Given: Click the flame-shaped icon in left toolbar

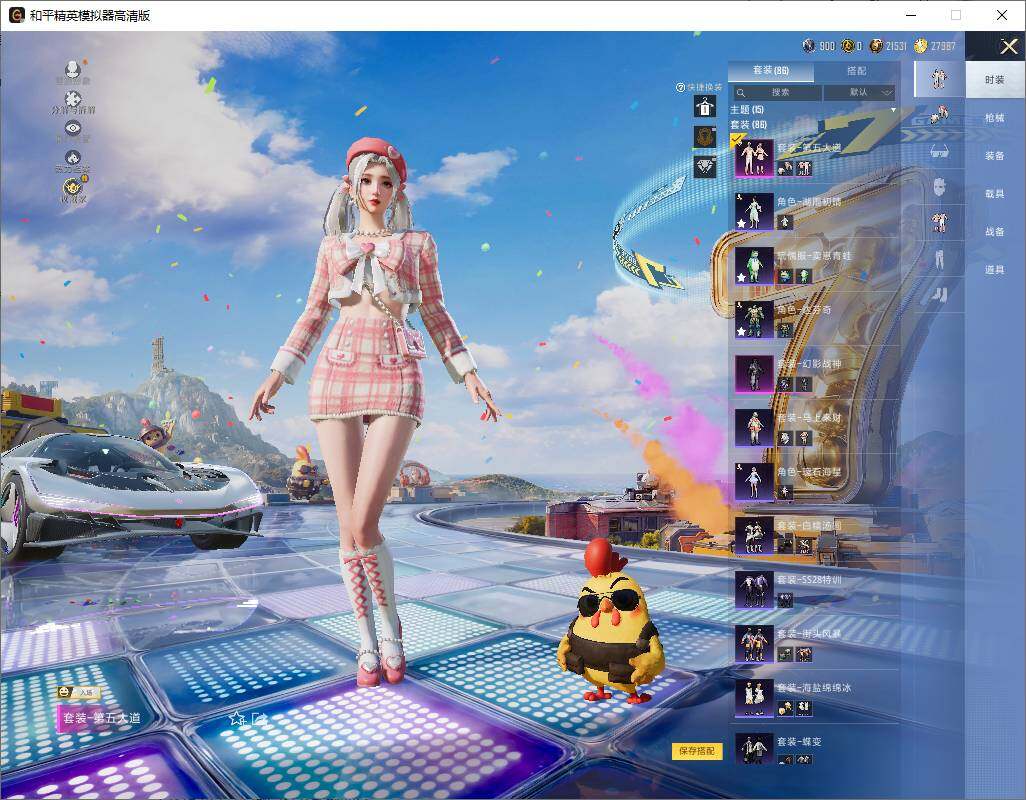Looking at the screenshot, I should (x=73, y=158).
